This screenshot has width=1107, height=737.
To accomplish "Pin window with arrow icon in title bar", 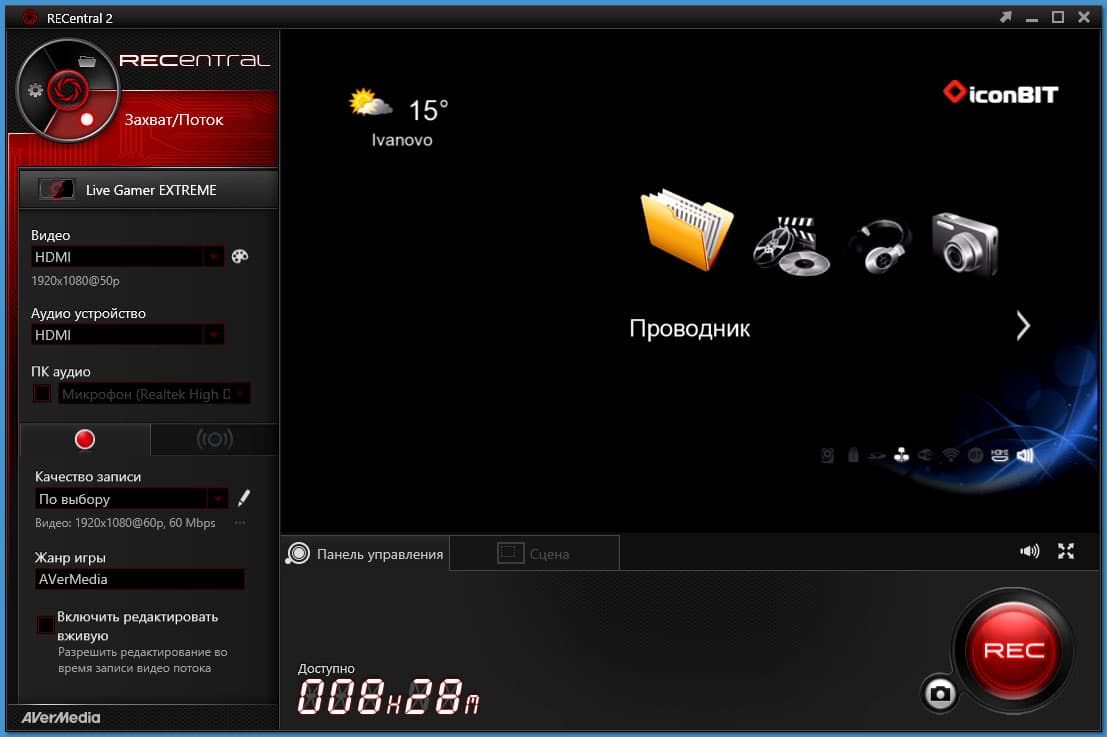I will tap(1006, 17).
